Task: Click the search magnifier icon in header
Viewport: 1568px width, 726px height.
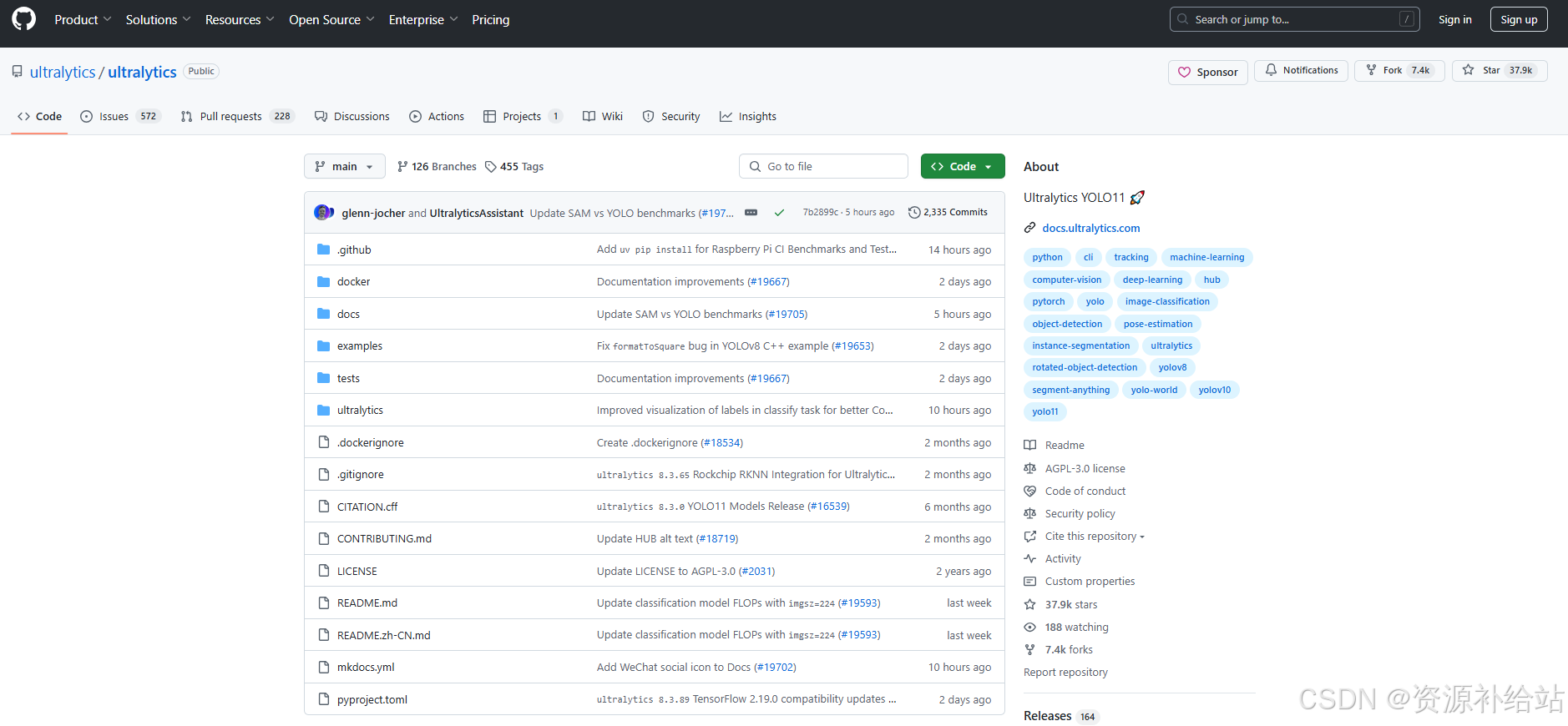Action: 1183,19
